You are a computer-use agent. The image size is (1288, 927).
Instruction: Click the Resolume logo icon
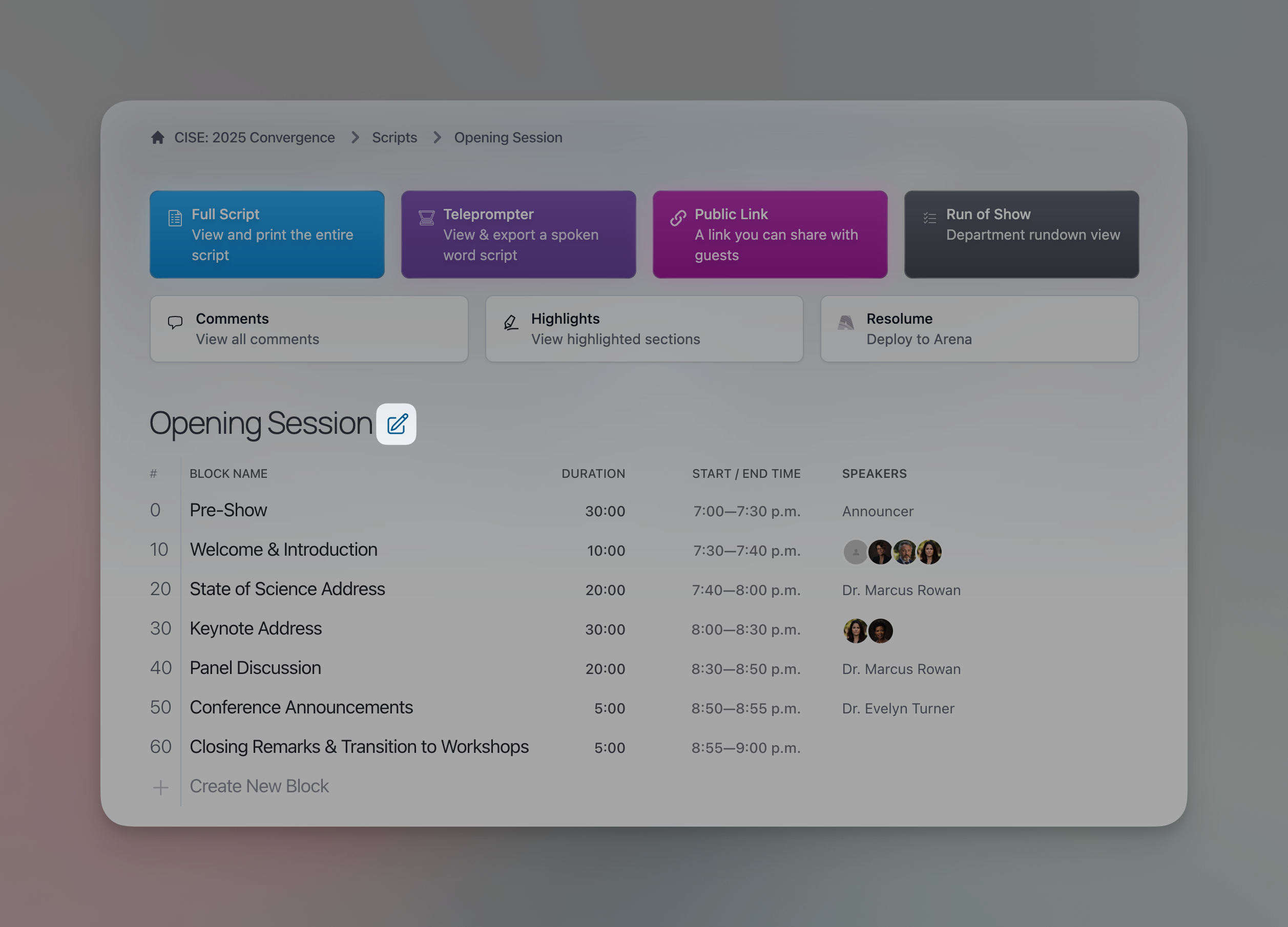pos(846,323)
